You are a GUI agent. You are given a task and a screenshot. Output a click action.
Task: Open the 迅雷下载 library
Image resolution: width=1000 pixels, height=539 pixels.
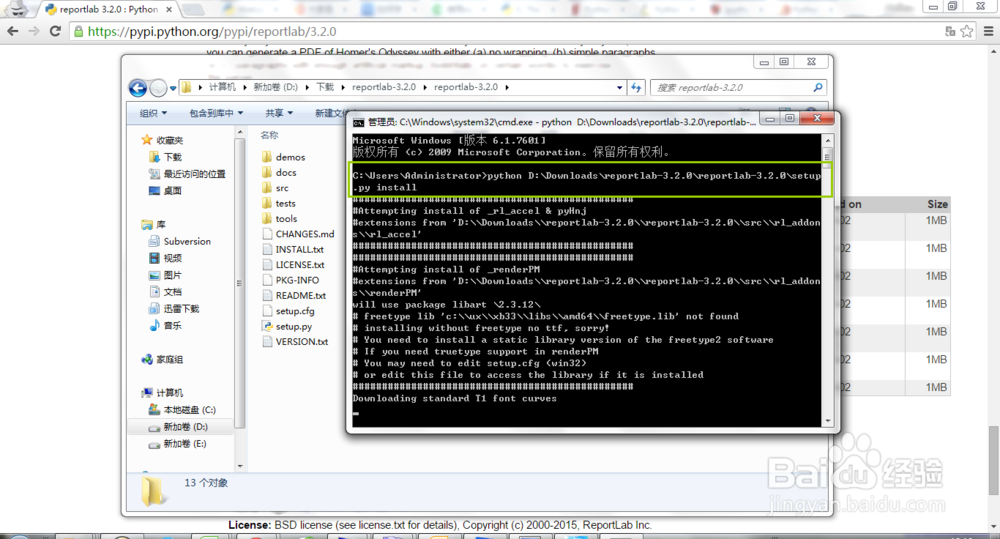pyautogui.click(x=174, y=308)
